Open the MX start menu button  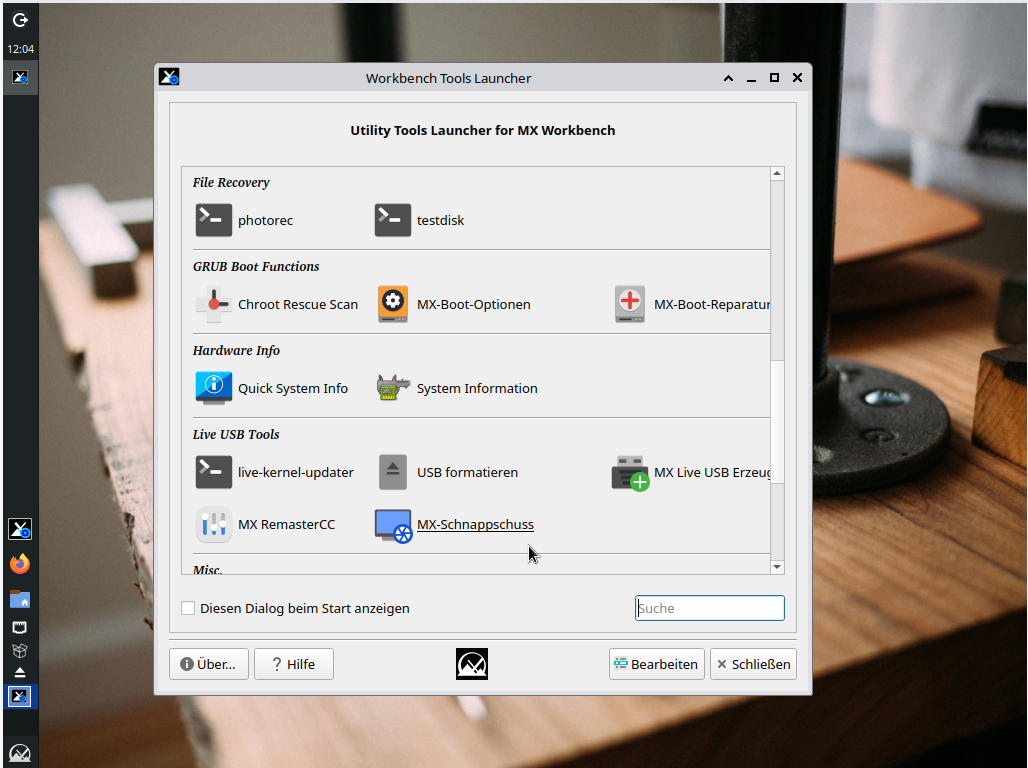[x=20, y=753]
